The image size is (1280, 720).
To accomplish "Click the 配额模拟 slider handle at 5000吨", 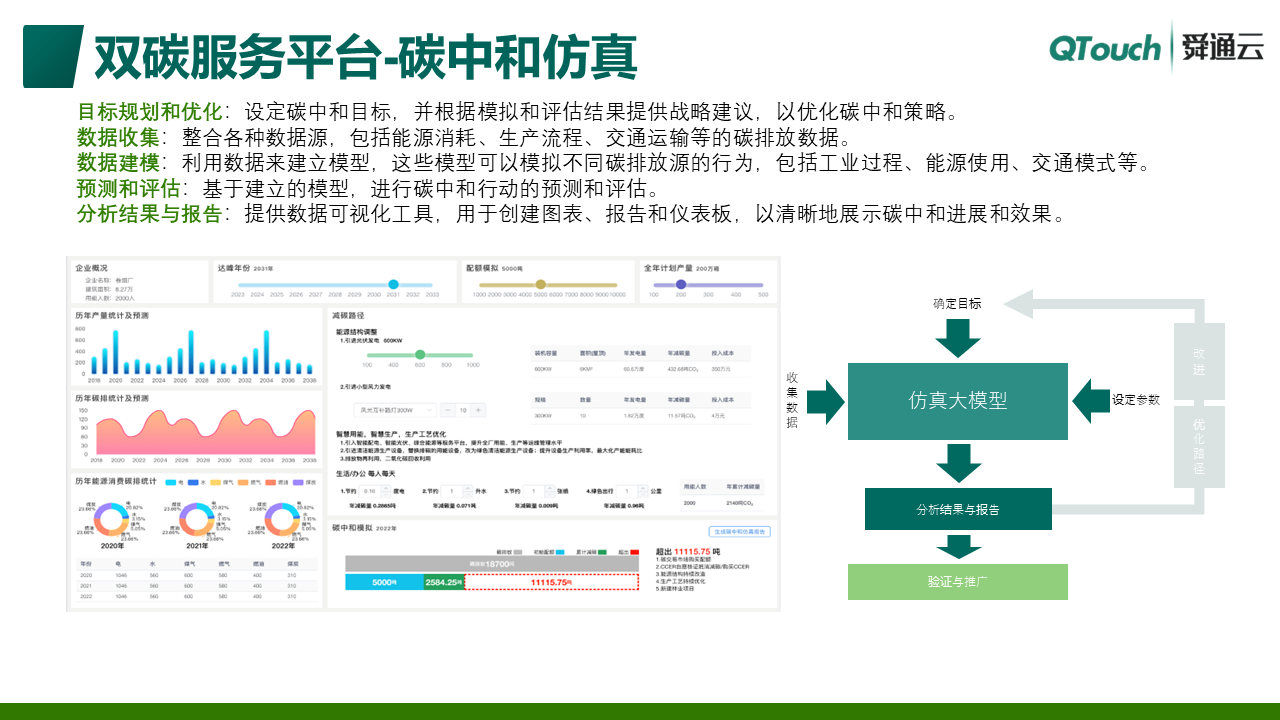I will click(x=540, y=284).
